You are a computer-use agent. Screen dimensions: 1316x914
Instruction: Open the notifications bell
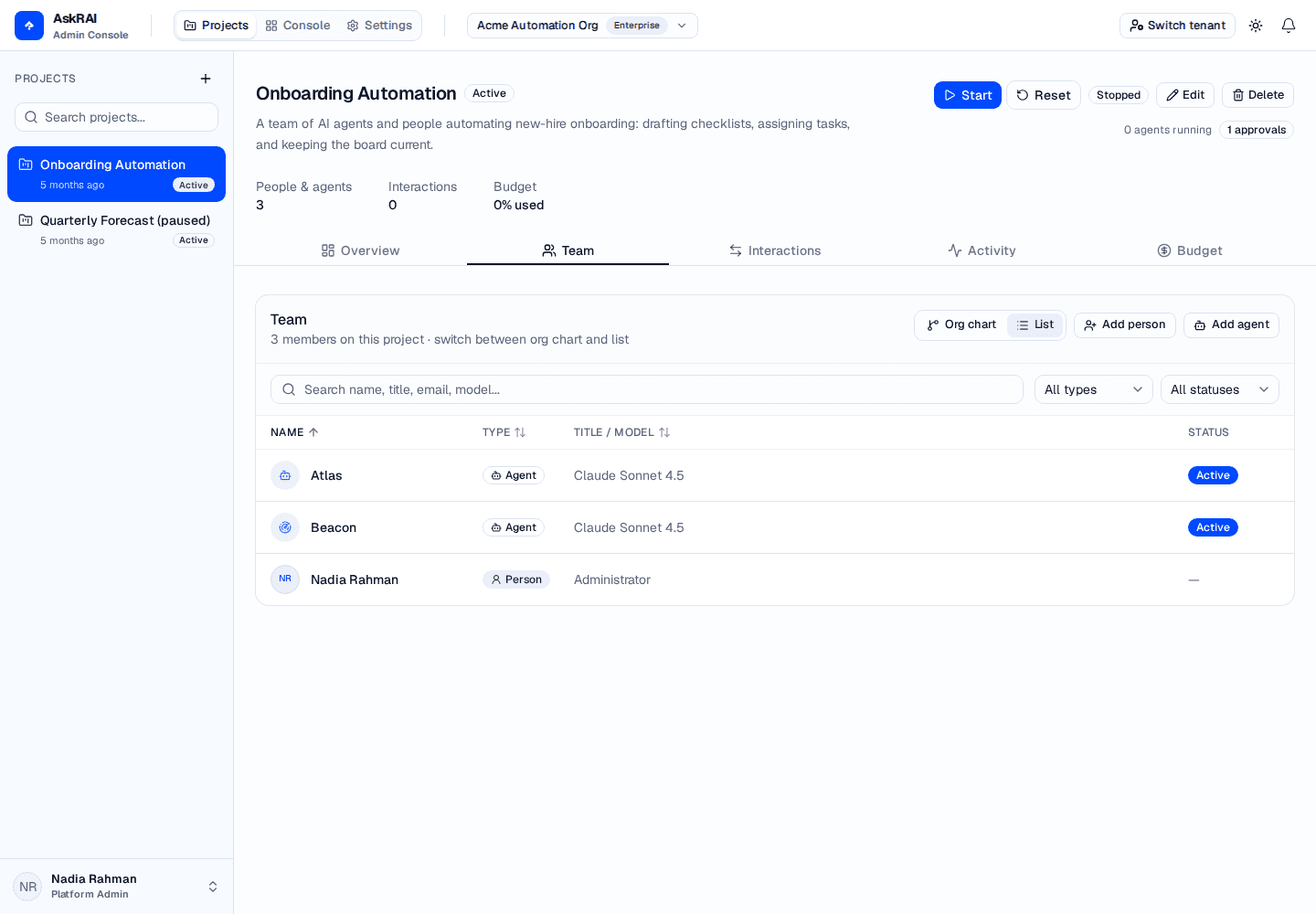[1289, 26]
